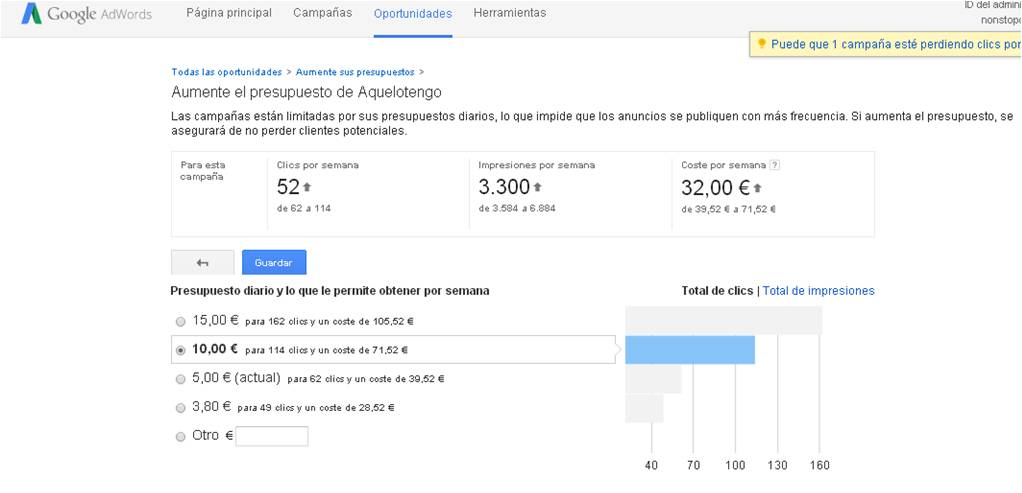This screenshot has height=493, width=1022.
Task: Click the text 'para 49 clics y un coste de 28,52 €'
Action: (x=315, y=408)
